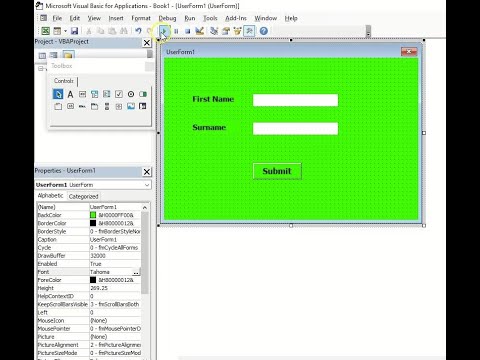Click the Copy toolbar icon

(x=100, y=31)
